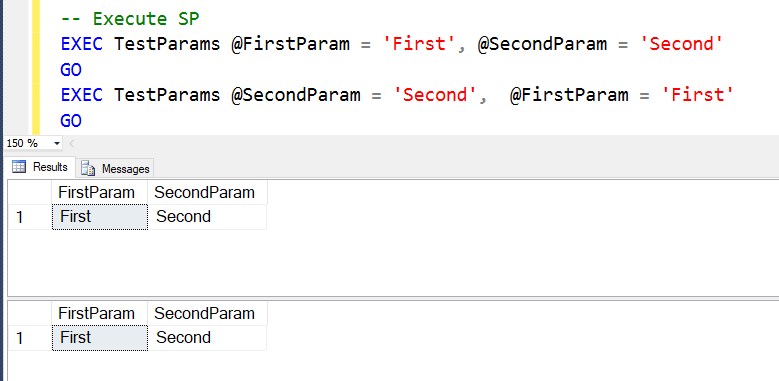Select the 'Second' cell in first result set
This screenshot has height=381, width=779.
tap(207, 217)
